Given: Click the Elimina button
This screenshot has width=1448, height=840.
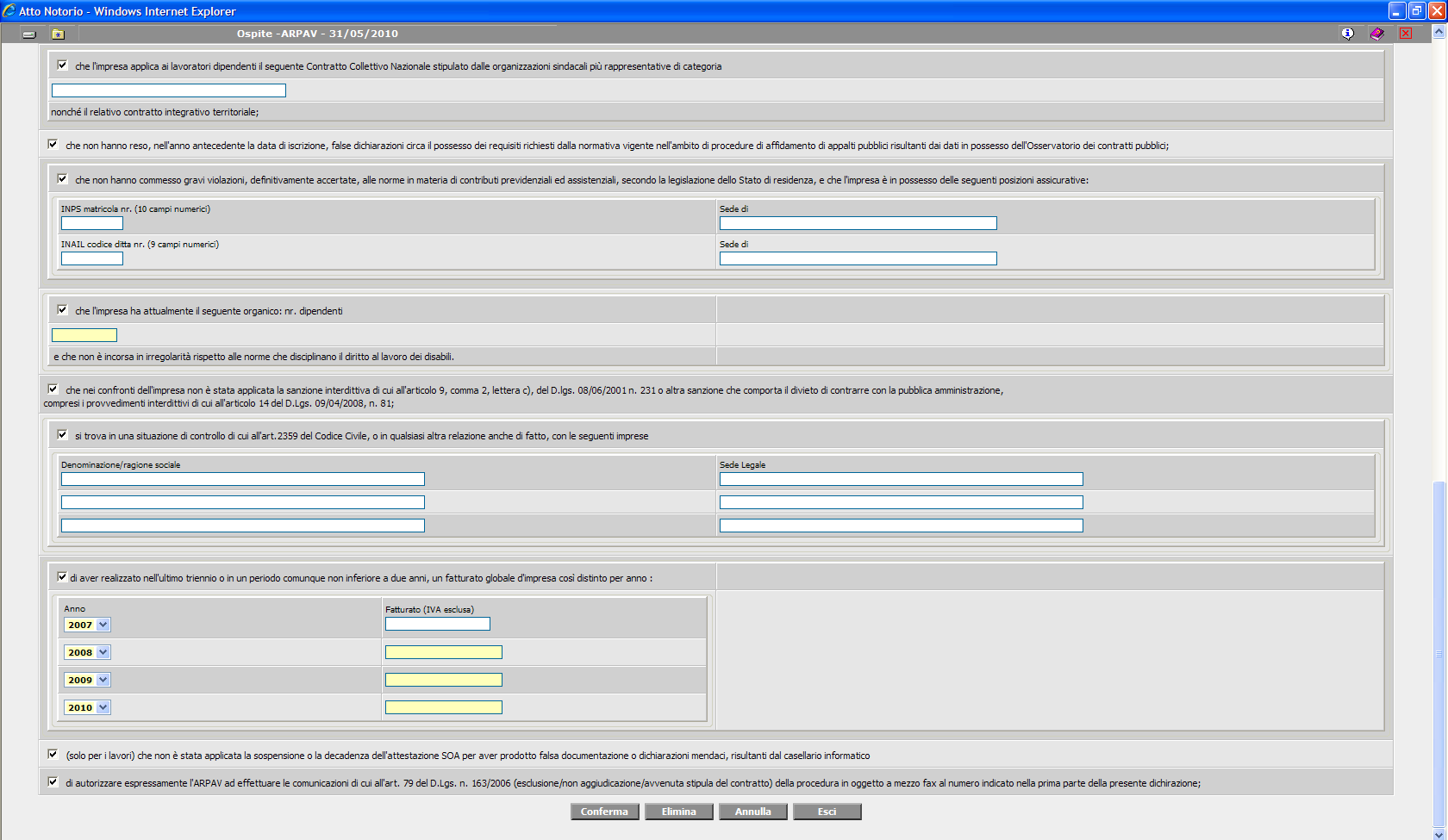Looking at the screenshot, I should (x=679, y=812).
